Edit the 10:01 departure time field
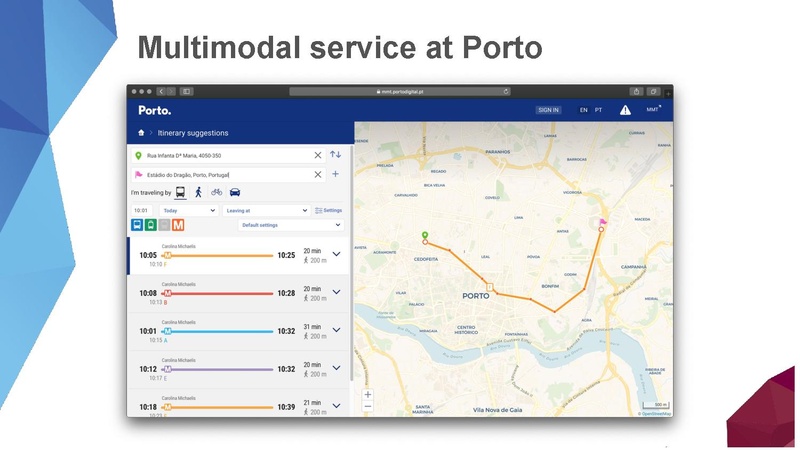The image size is (800, 450). point(142,210)
